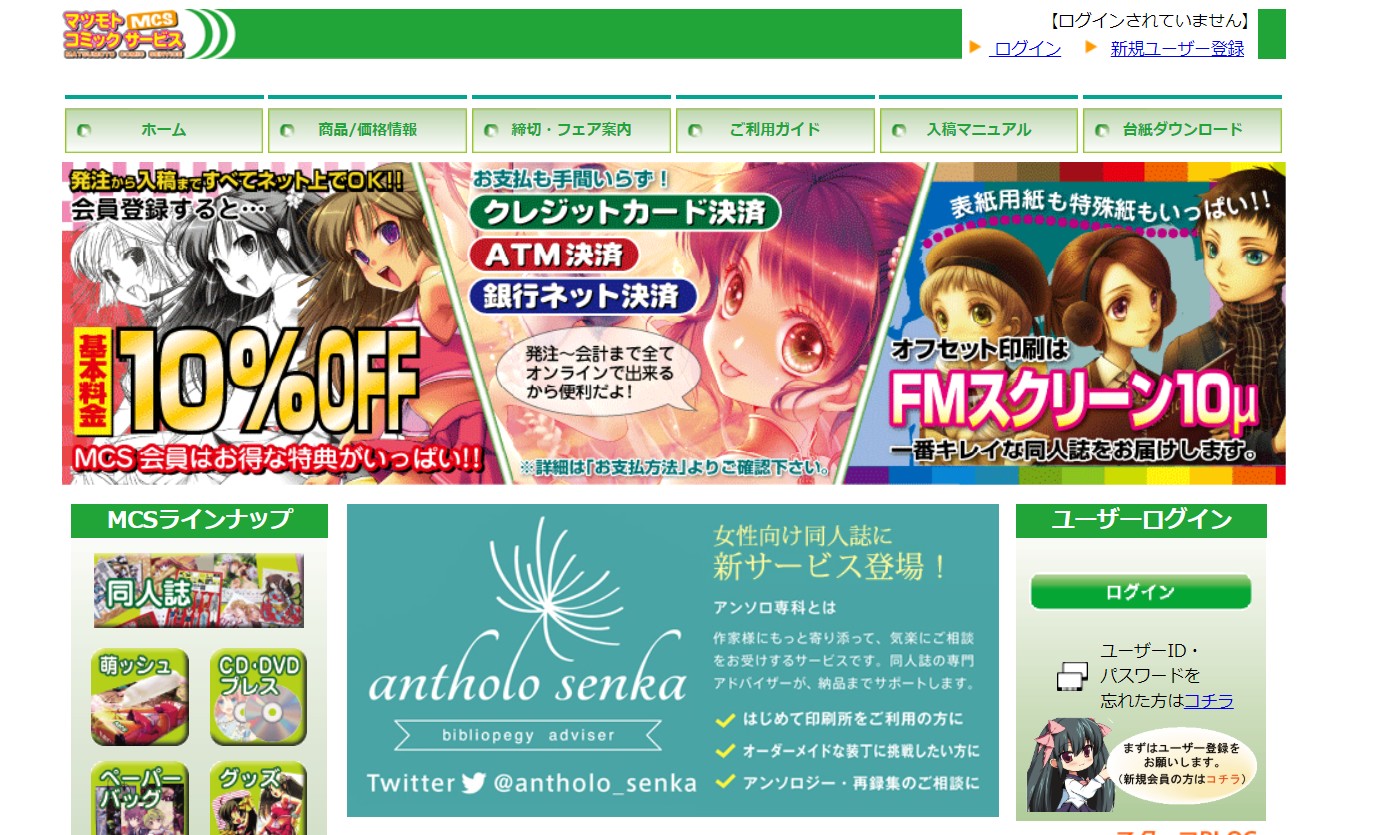Click the ユーザーログイン heading
The height and width of the screenshot is (835, 1390).
tap(1141, 521)
